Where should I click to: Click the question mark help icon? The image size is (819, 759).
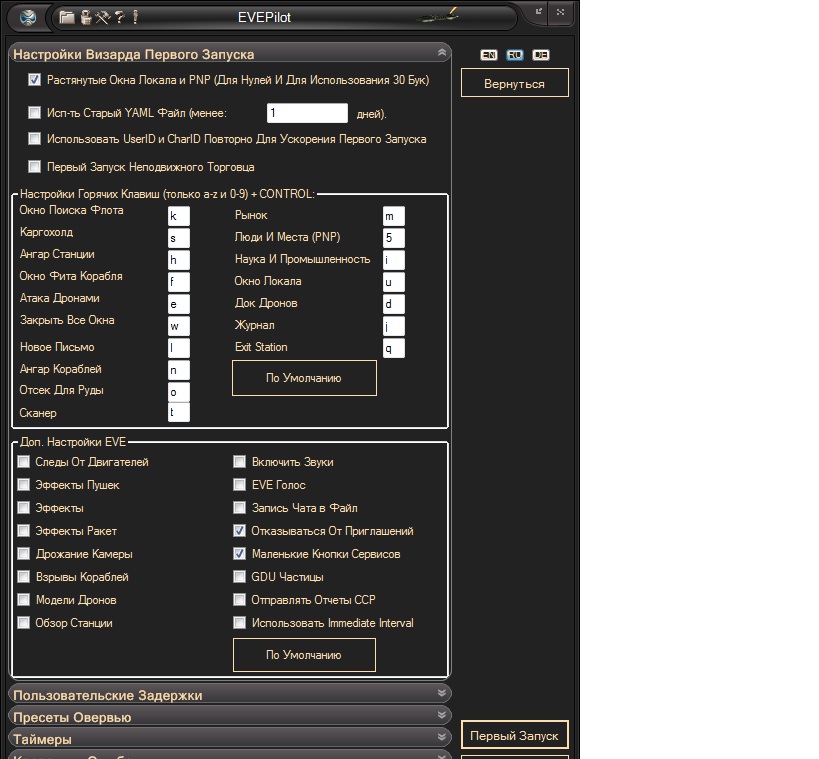(x=120, y=17)
